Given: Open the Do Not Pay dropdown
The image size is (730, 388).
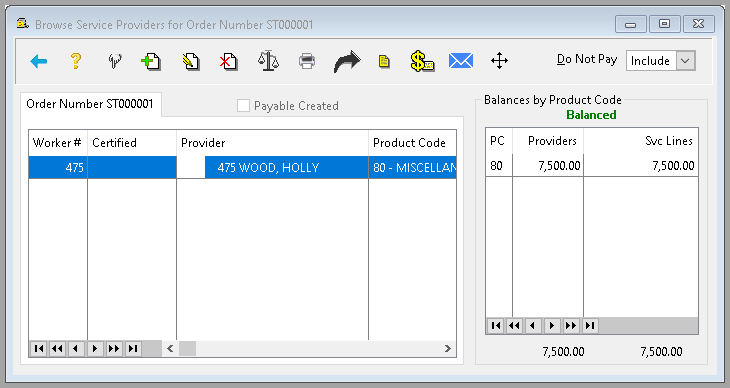Looking at the screenshot, I should tap(685, 61).
